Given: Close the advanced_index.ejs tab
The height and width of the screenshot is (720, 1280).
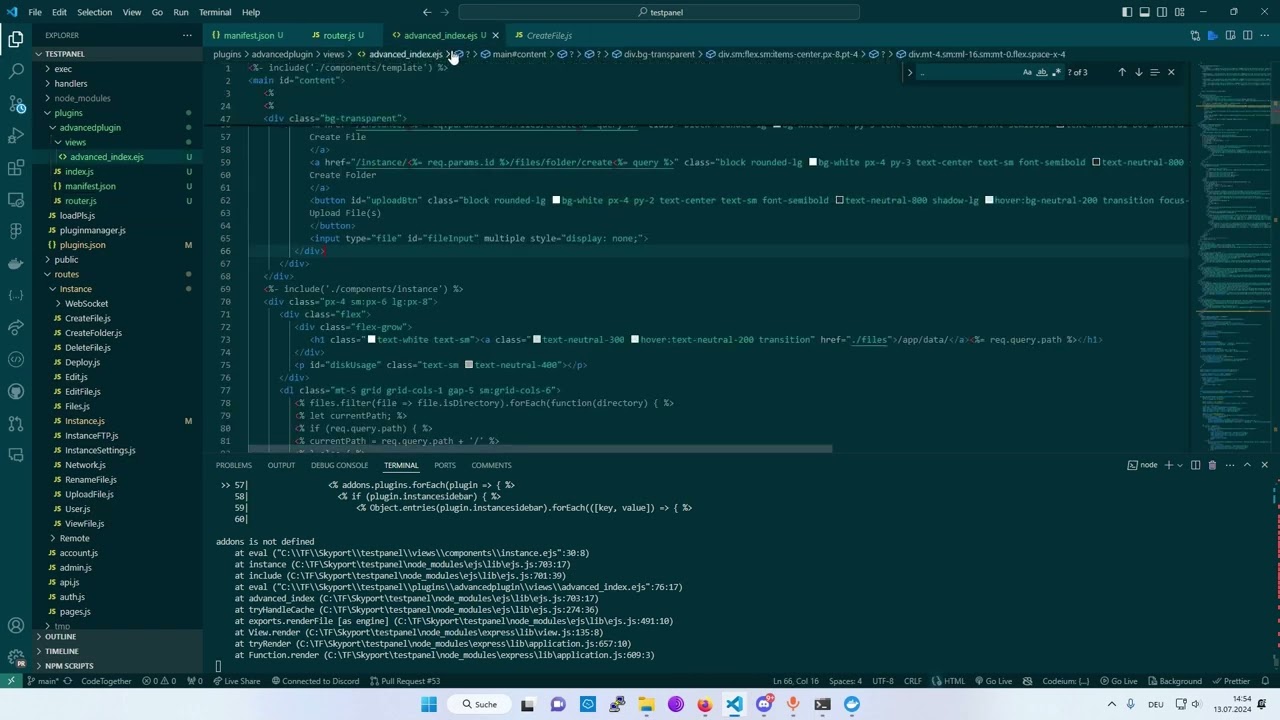Looking at the screenshot, I should coord(495,35).
